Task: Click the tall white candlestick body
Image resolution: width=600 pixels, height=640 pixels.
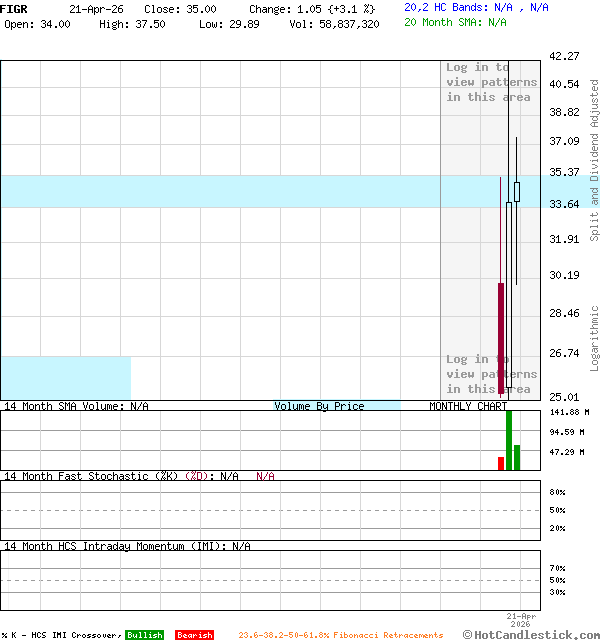Action: point(509,295)
